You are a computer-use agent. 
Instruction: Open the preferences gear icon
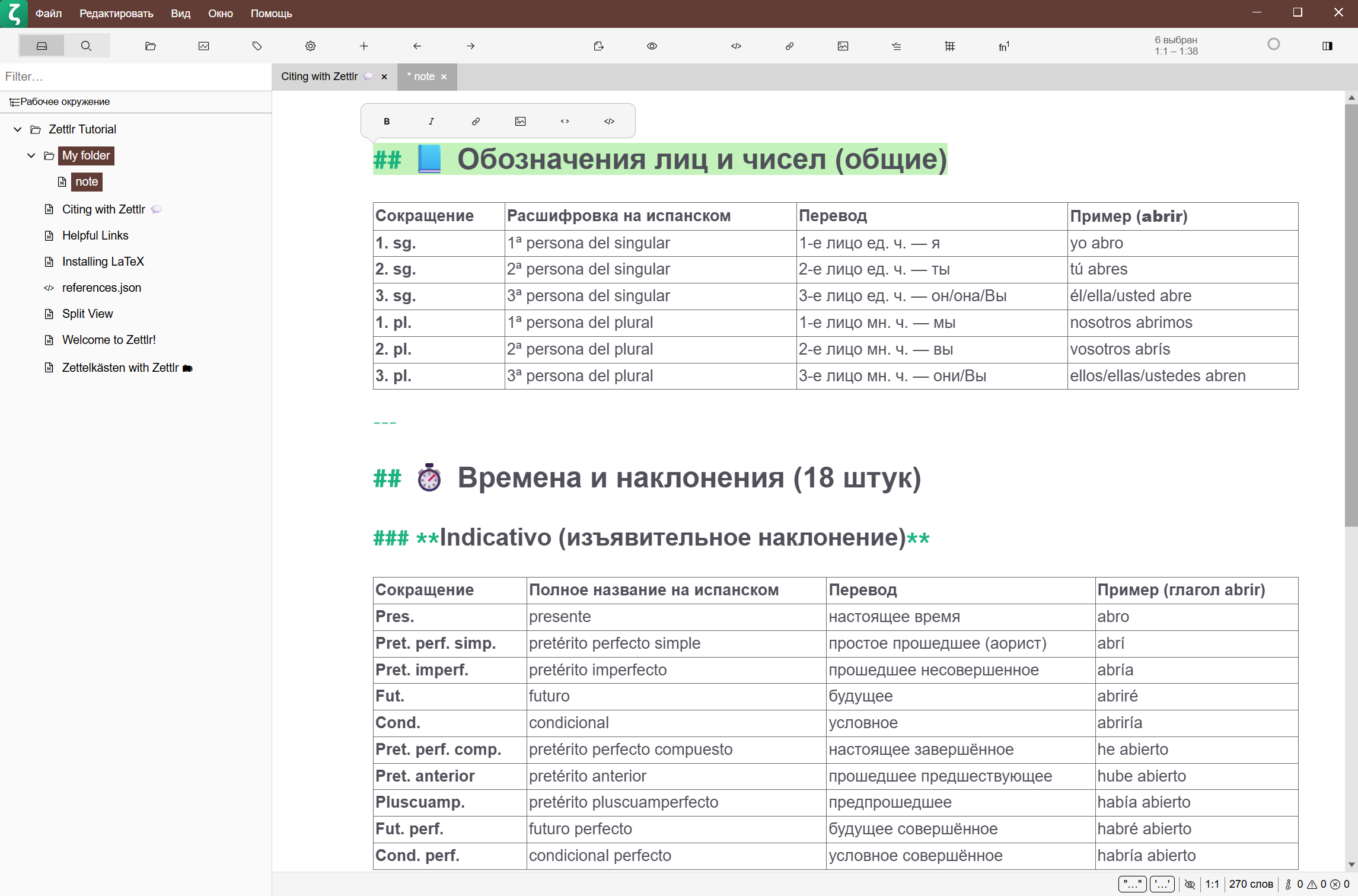click(x=310, y=46)
